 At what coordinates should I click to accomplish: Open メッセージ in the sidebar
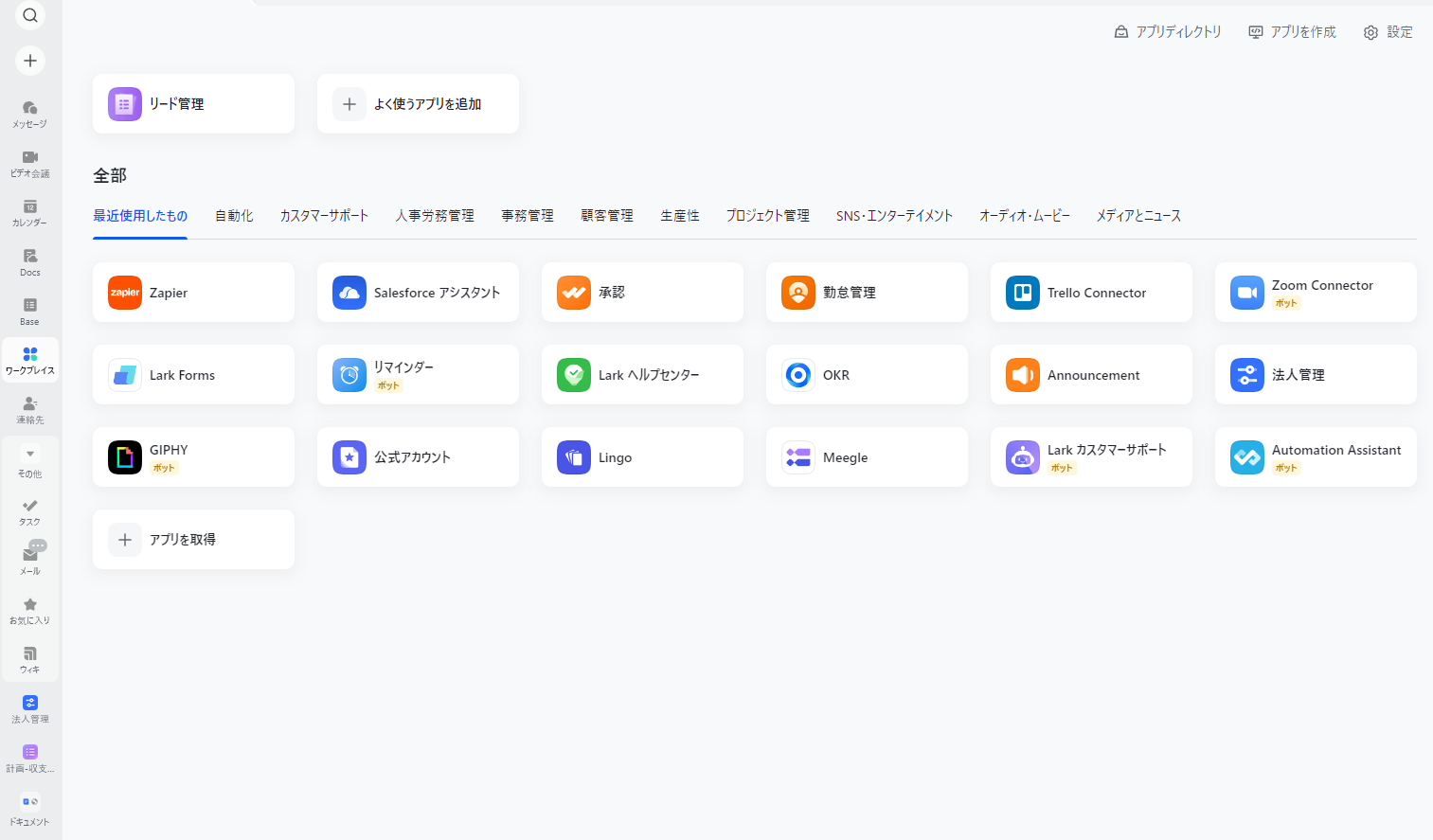[x=30, y=114]
